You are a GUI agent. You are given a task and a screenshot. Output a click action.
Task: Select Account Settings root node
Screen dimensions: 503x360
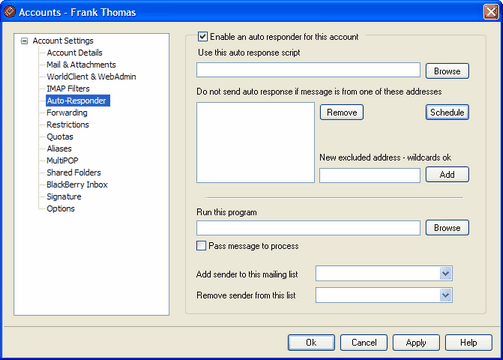tap(63, 41)
